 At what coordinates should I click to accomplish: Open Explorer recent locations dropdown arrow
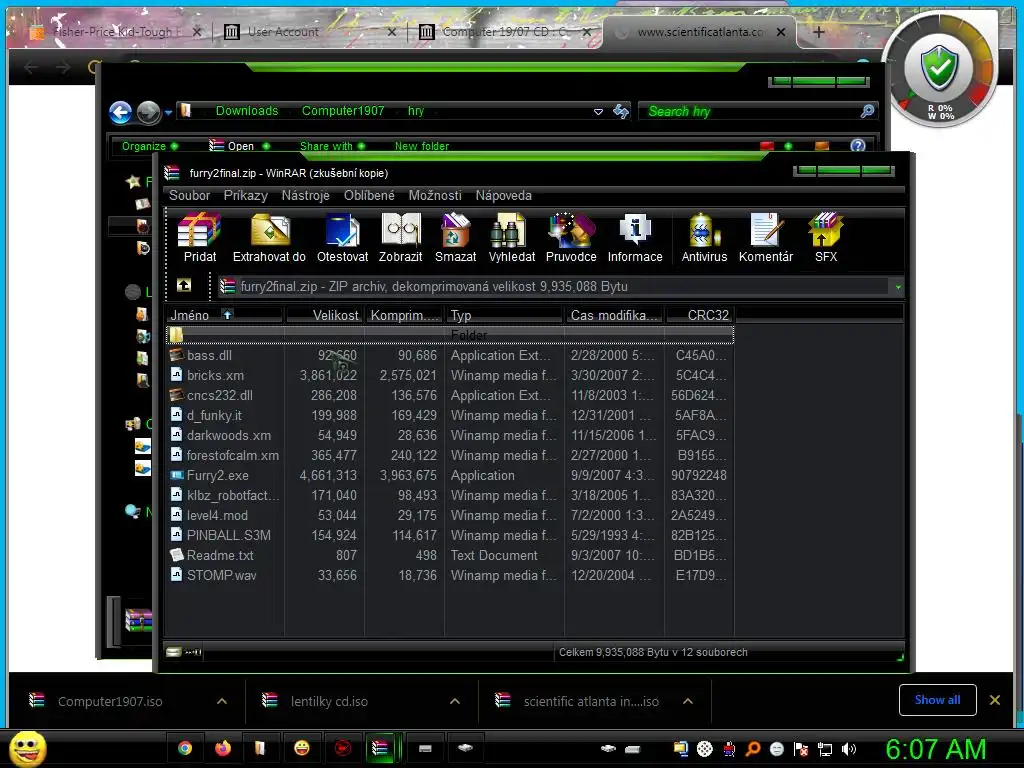[x=168, y=112]
